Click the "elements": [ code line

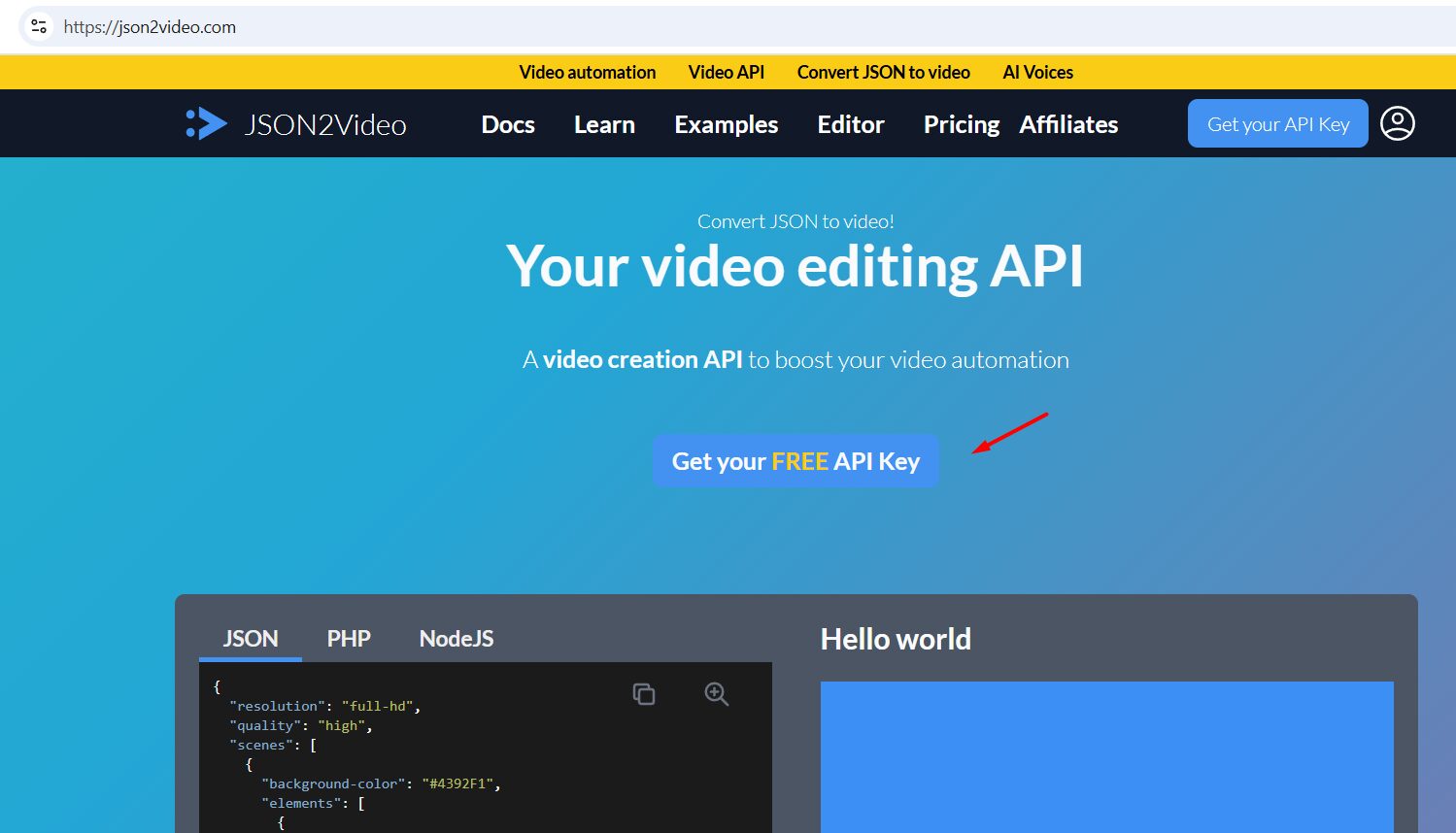click(x=313, y=803)
